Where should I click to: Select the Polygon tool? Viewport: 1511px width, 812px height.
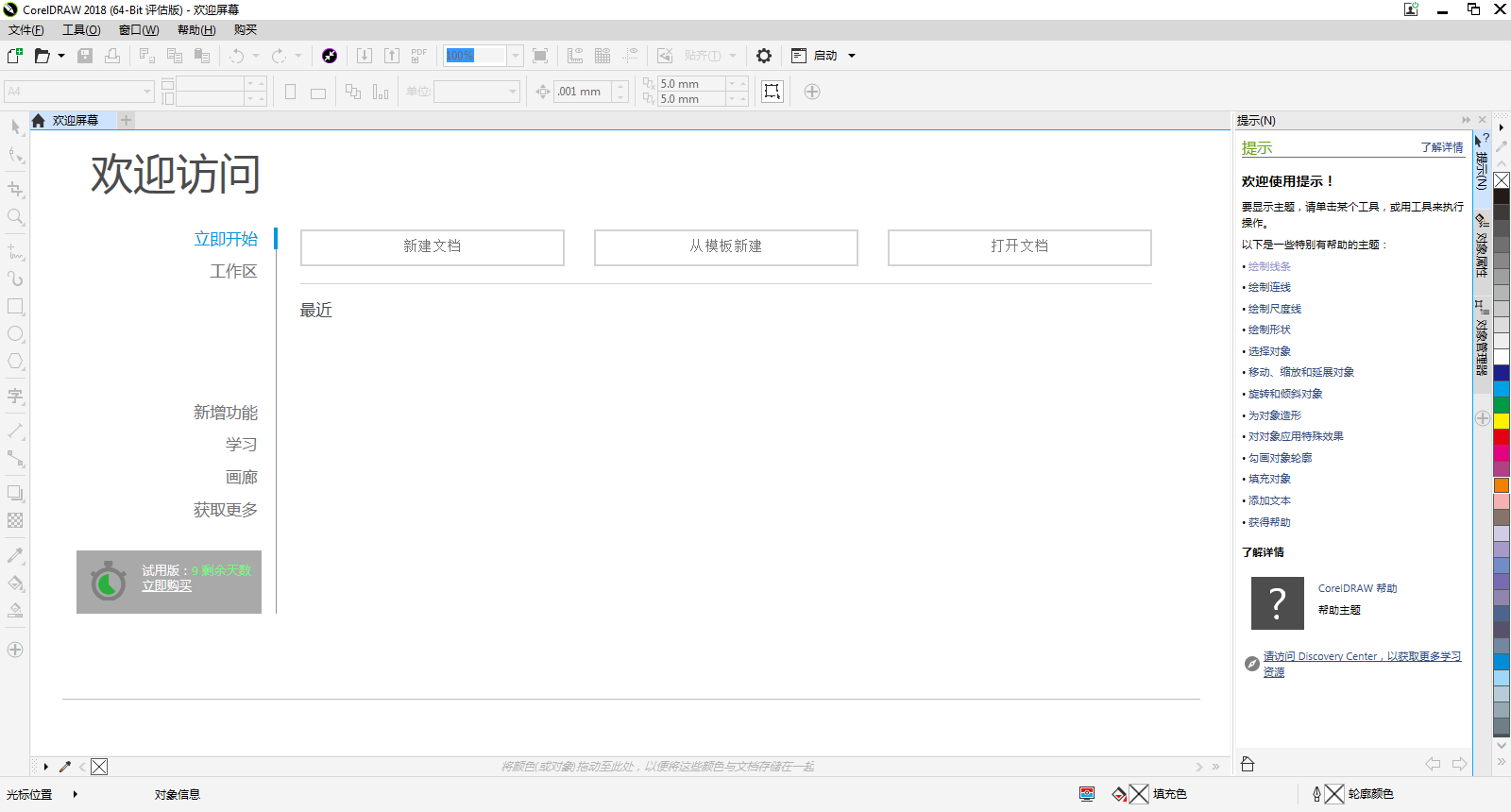pos(15,362)
